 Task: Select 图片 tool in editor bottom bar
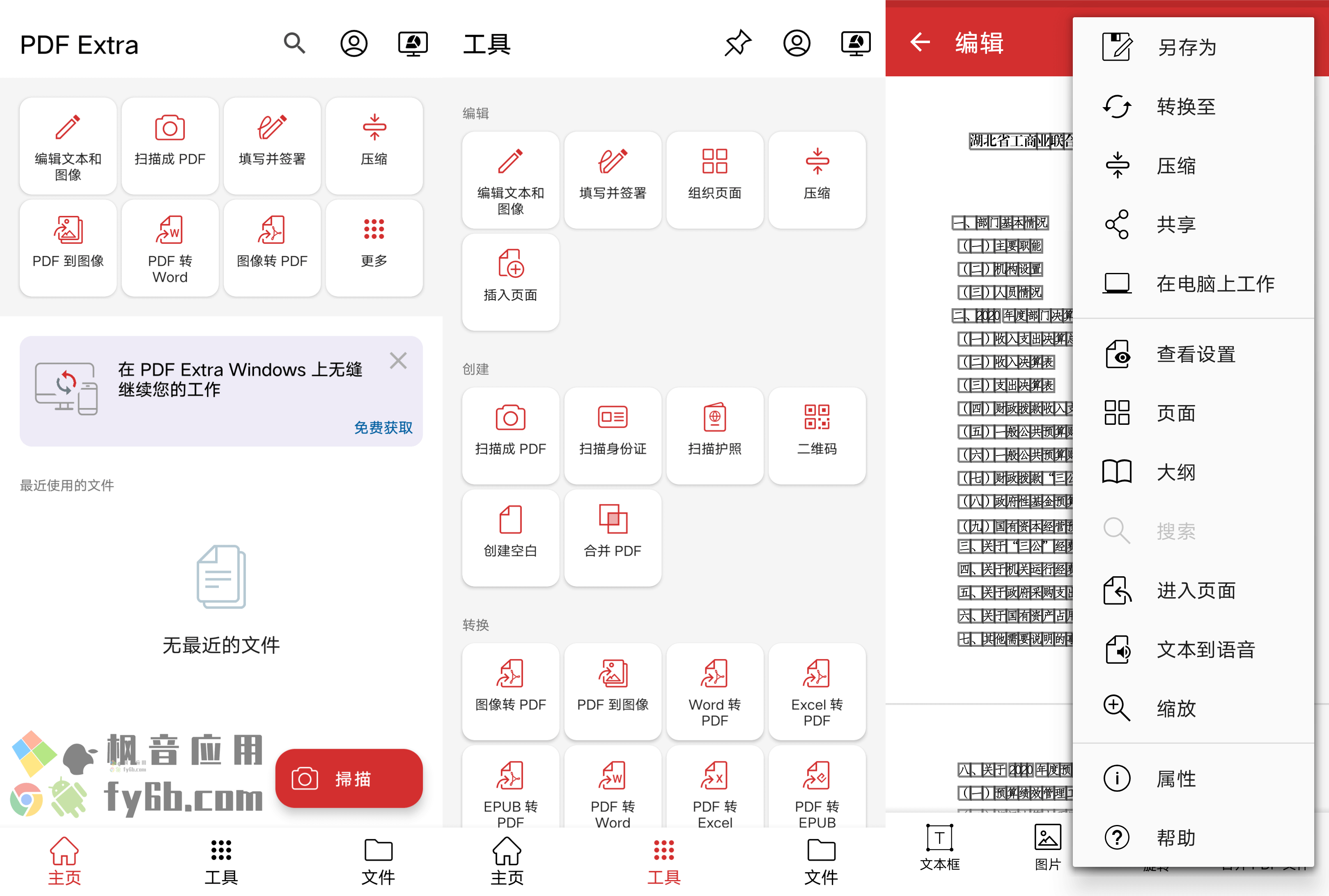(x=1048, y=848)
